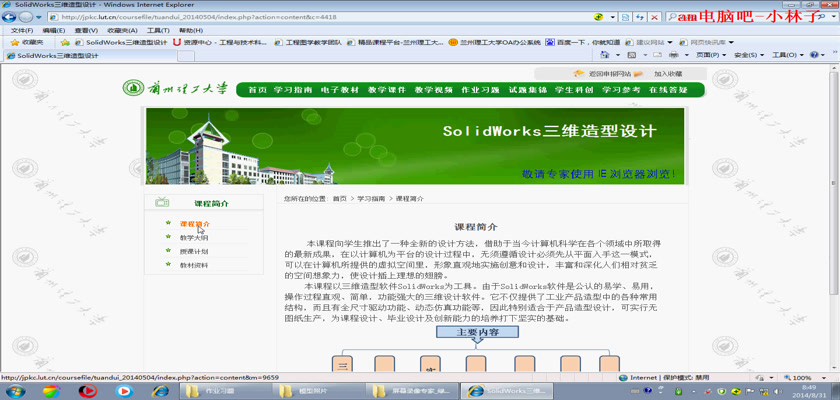
Task: Click the Stop loading X icon
Action: (655, 17)
